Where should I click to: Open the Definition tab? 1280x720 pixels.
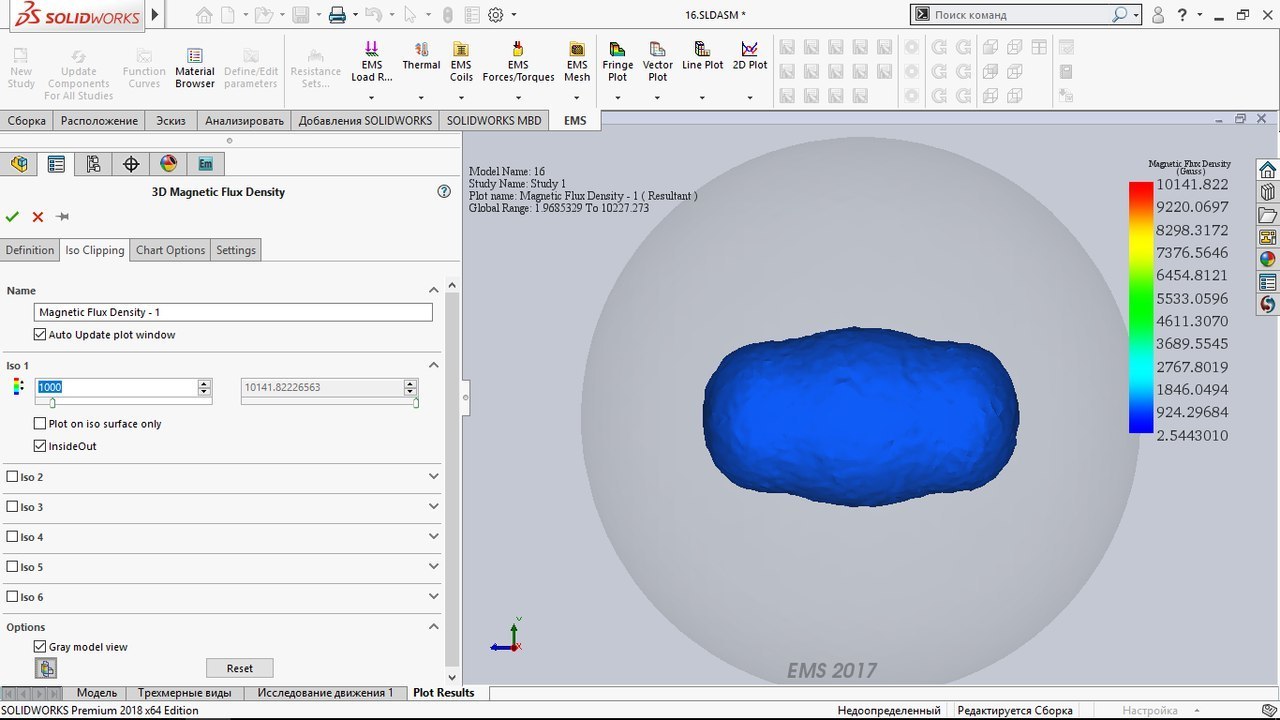30,250
